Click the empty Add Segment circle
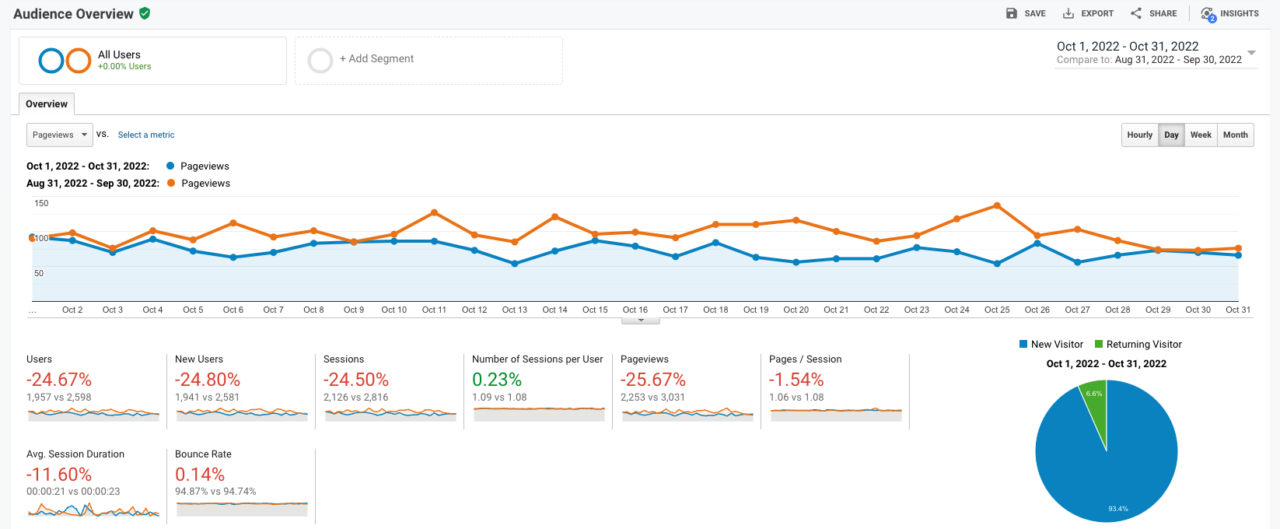This screenshot has height=529, width=1280. [x=320, y=60]
